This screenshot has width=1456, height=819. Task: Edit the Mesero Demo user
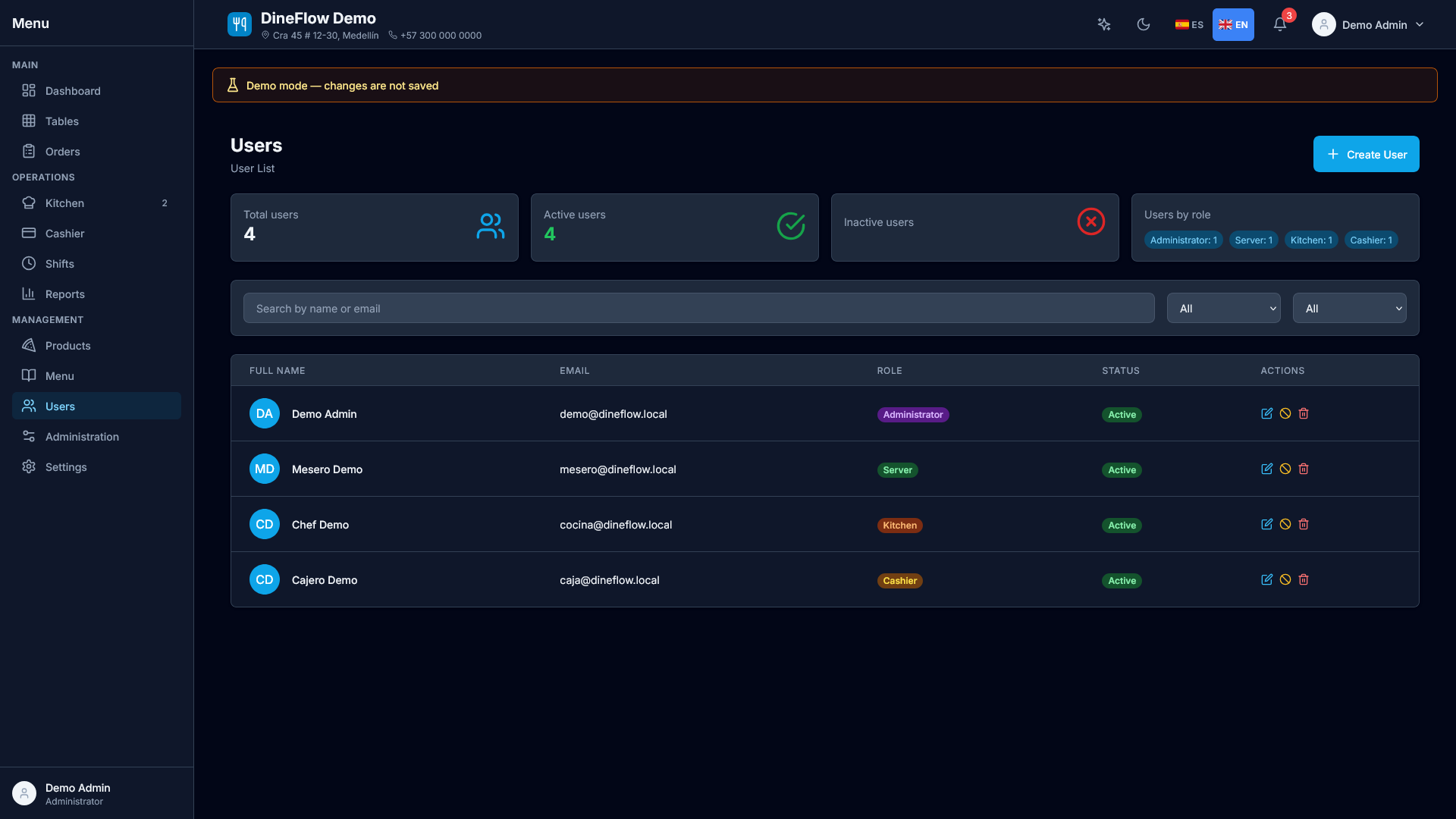click(x=1266, y=469)
